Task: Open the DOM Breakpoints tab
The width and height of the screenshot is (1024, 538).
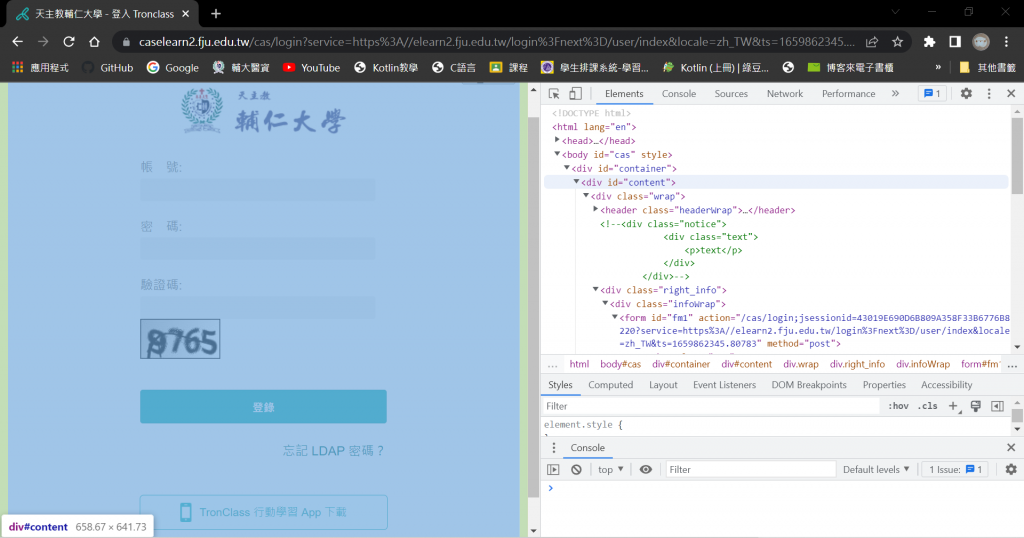Action: tap(808, 385)
